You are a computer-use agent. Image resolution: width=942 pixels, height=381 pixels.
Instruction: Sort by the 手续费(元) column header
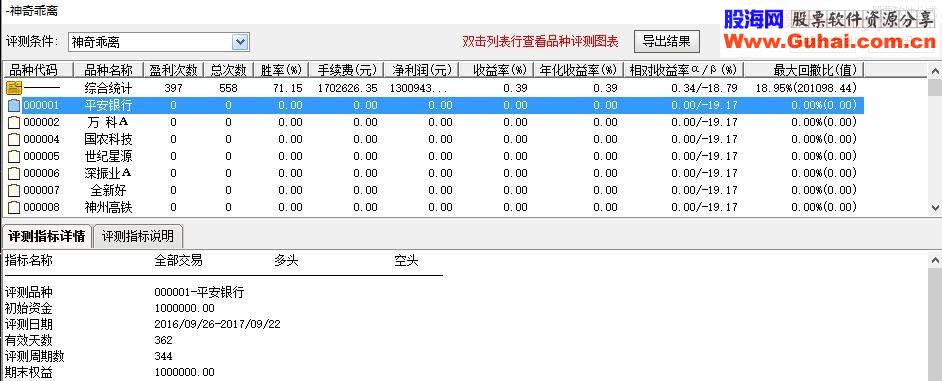coord(347,70)
